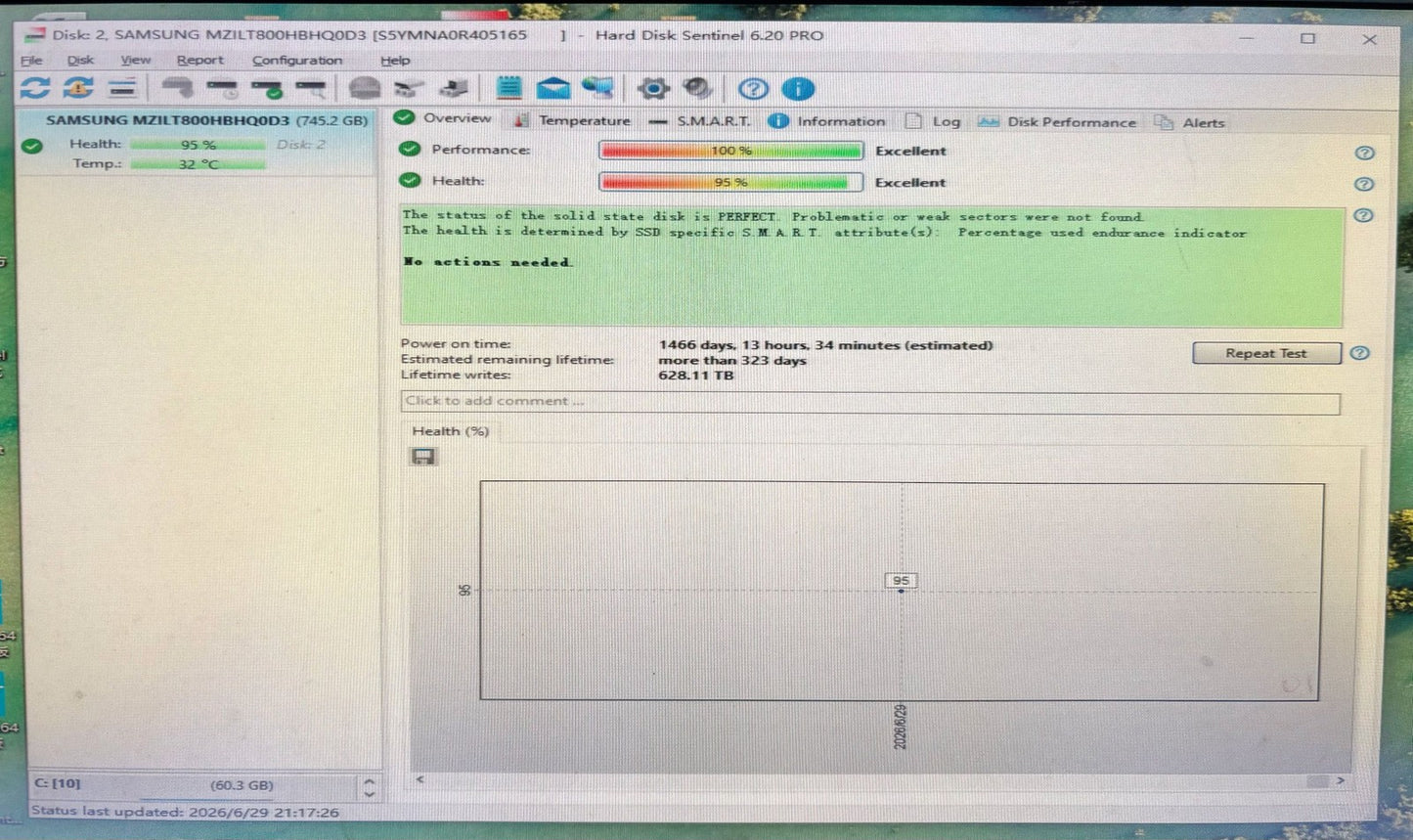Click right arrow of graph horizontal scrollbar
The height and width of the screenshot is (840, 1413).
pyautogui.click(x=1340, y=780)
